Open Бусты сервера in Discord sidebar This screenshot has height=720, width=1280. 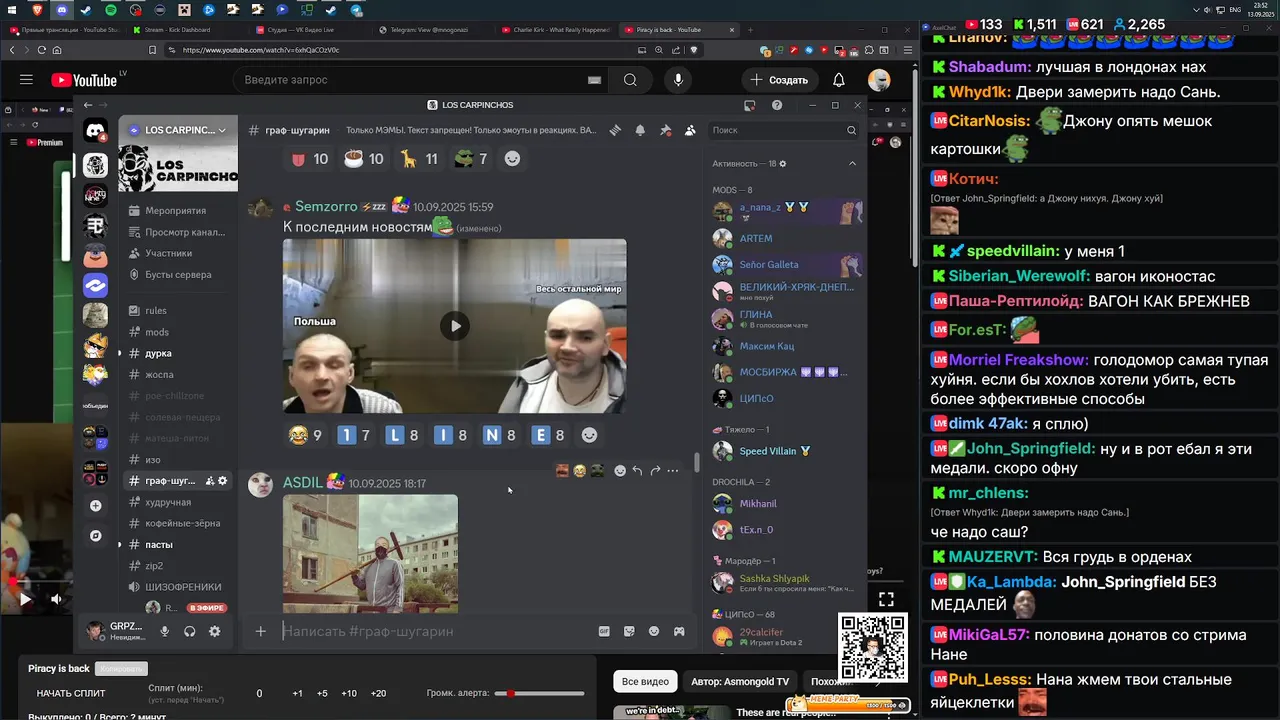point(178,274)
